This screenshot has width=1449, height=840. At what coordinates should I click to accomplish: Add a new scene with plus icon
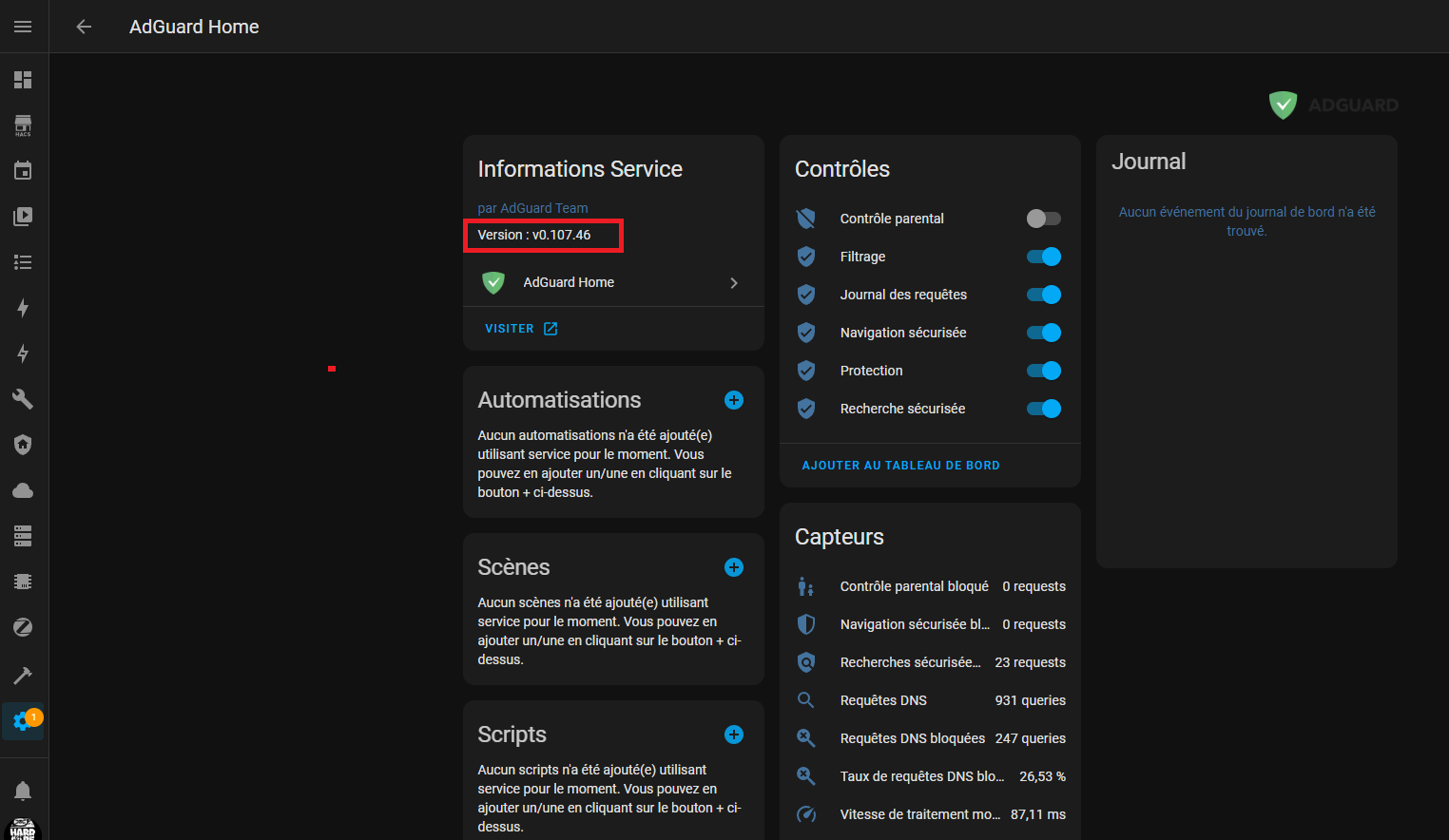[734, 567]
